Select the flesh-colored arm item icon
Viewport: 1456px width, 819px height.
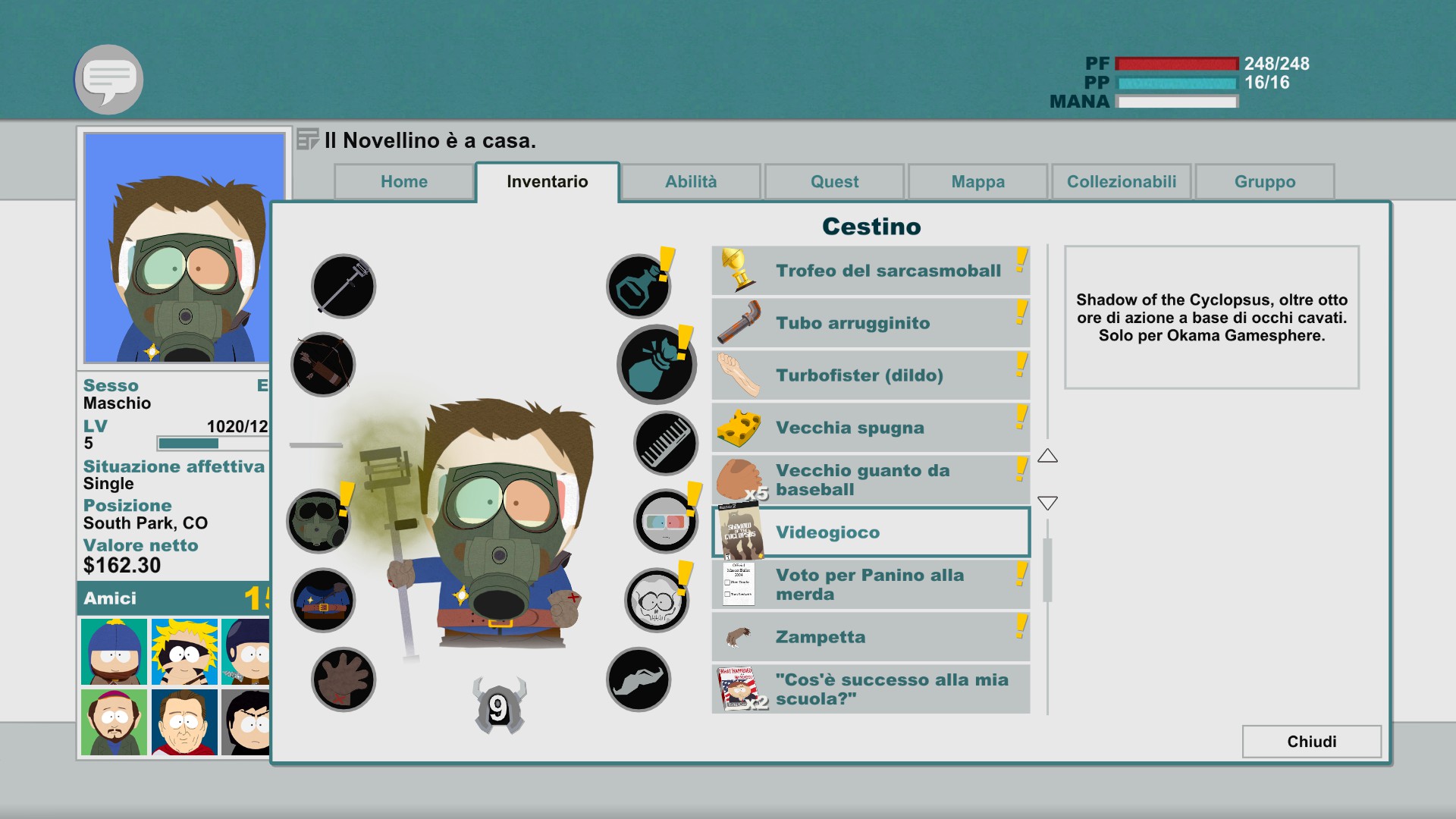(x=739, y=375)
